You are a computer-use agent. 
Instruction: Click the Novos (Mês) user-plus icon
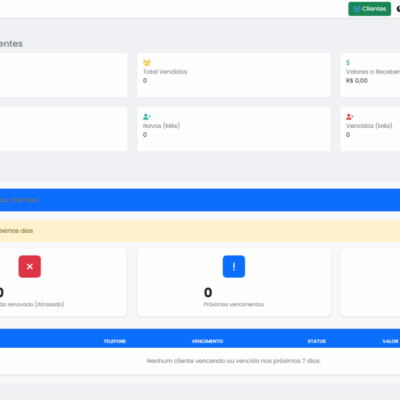[x=147, y=117]
